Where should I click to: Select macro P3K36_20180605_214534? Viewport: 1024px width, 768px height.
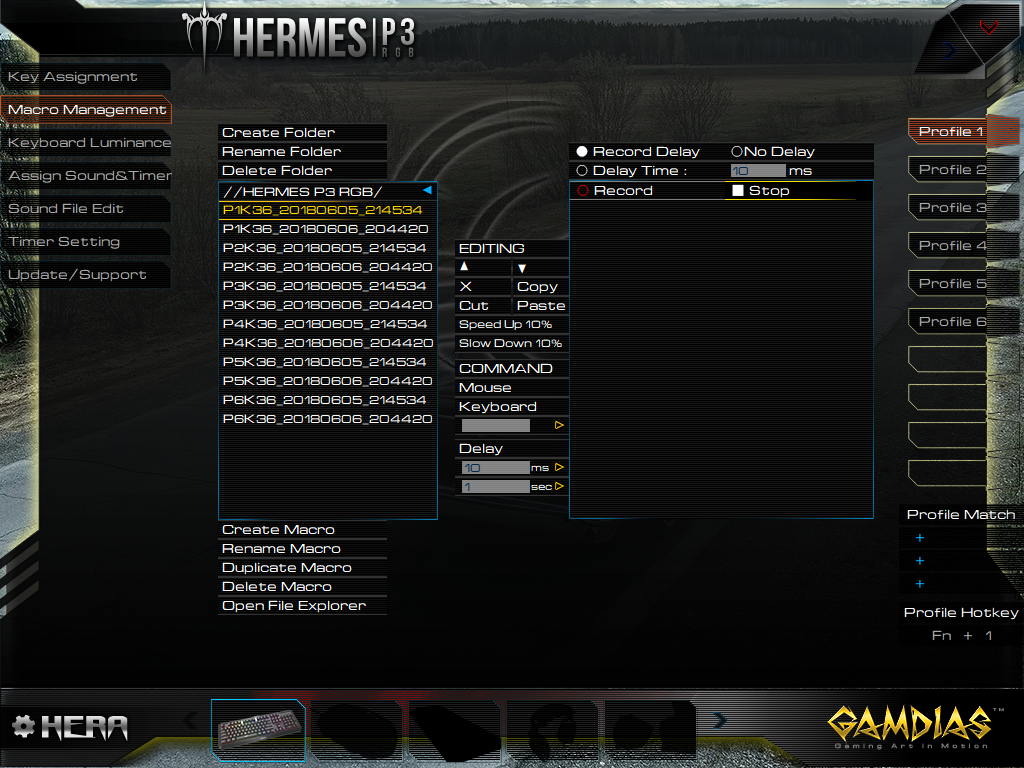click(327, 286)
